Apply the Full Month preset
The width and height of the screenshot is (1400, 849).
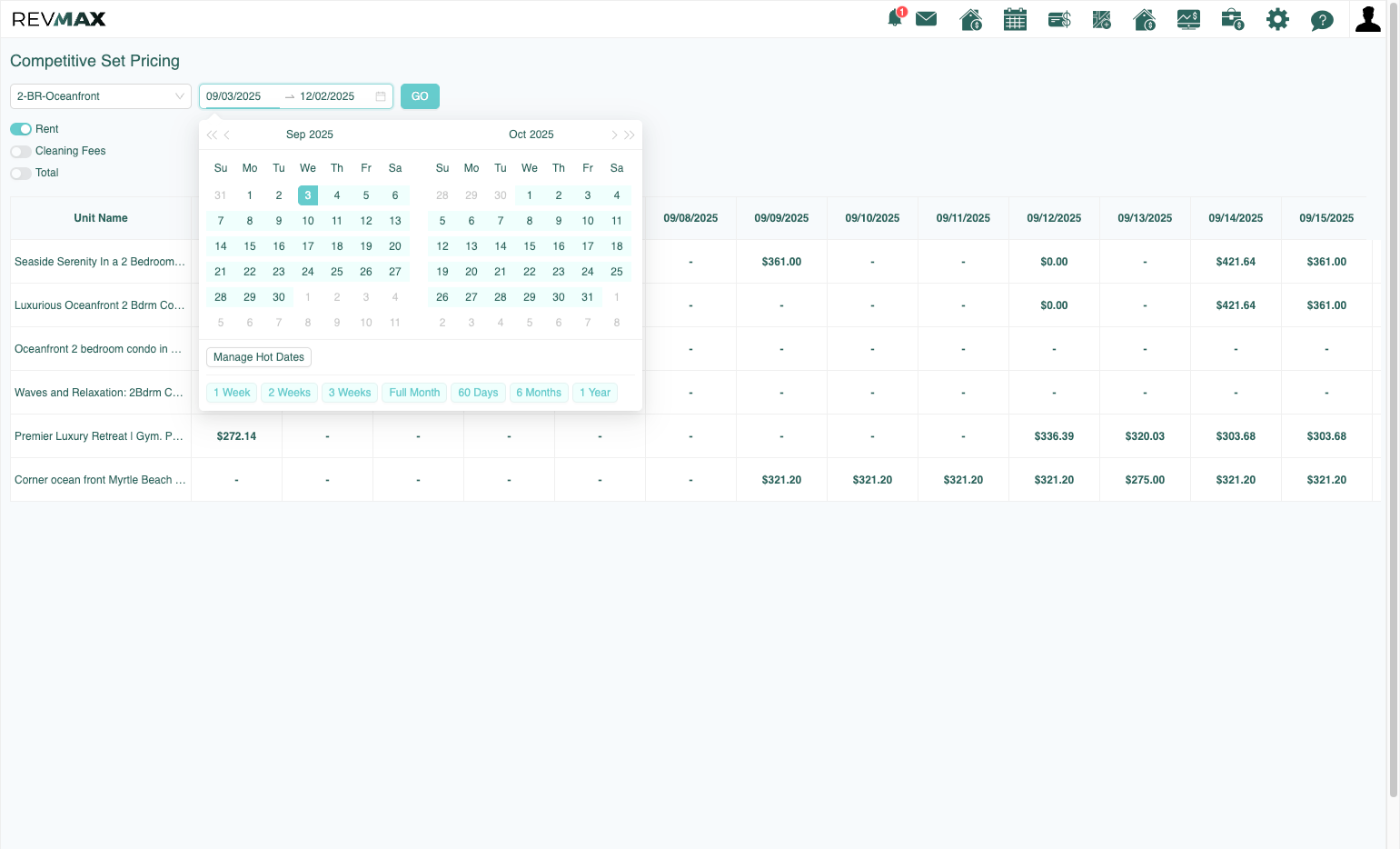(x=414, y=393)
